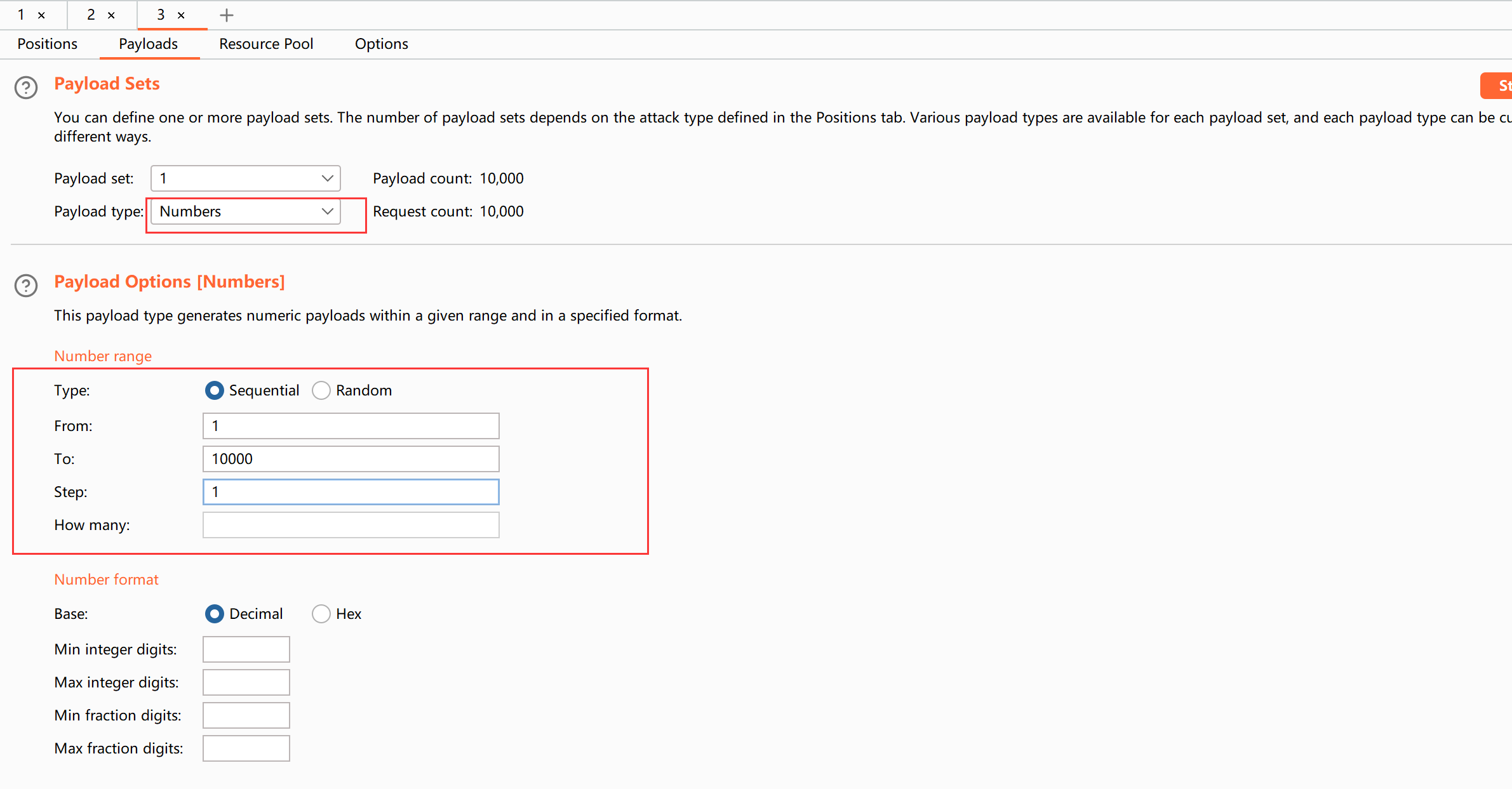The image size is (1512, 789).
Task: Click the From input field
Action: 351,426
